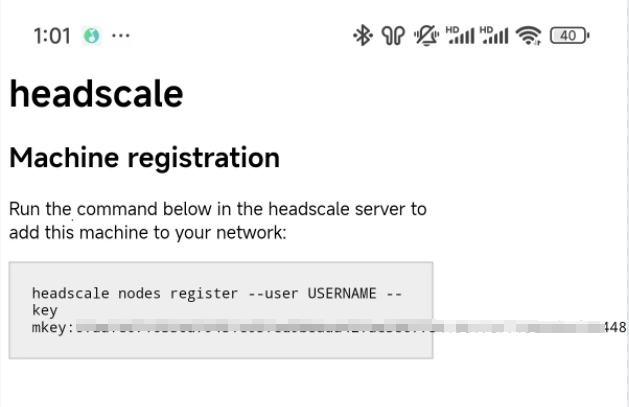This screenshot has height=407, width=629.
Task: Click the 'Run the command below' instruction text
Action: coord(218,209)
